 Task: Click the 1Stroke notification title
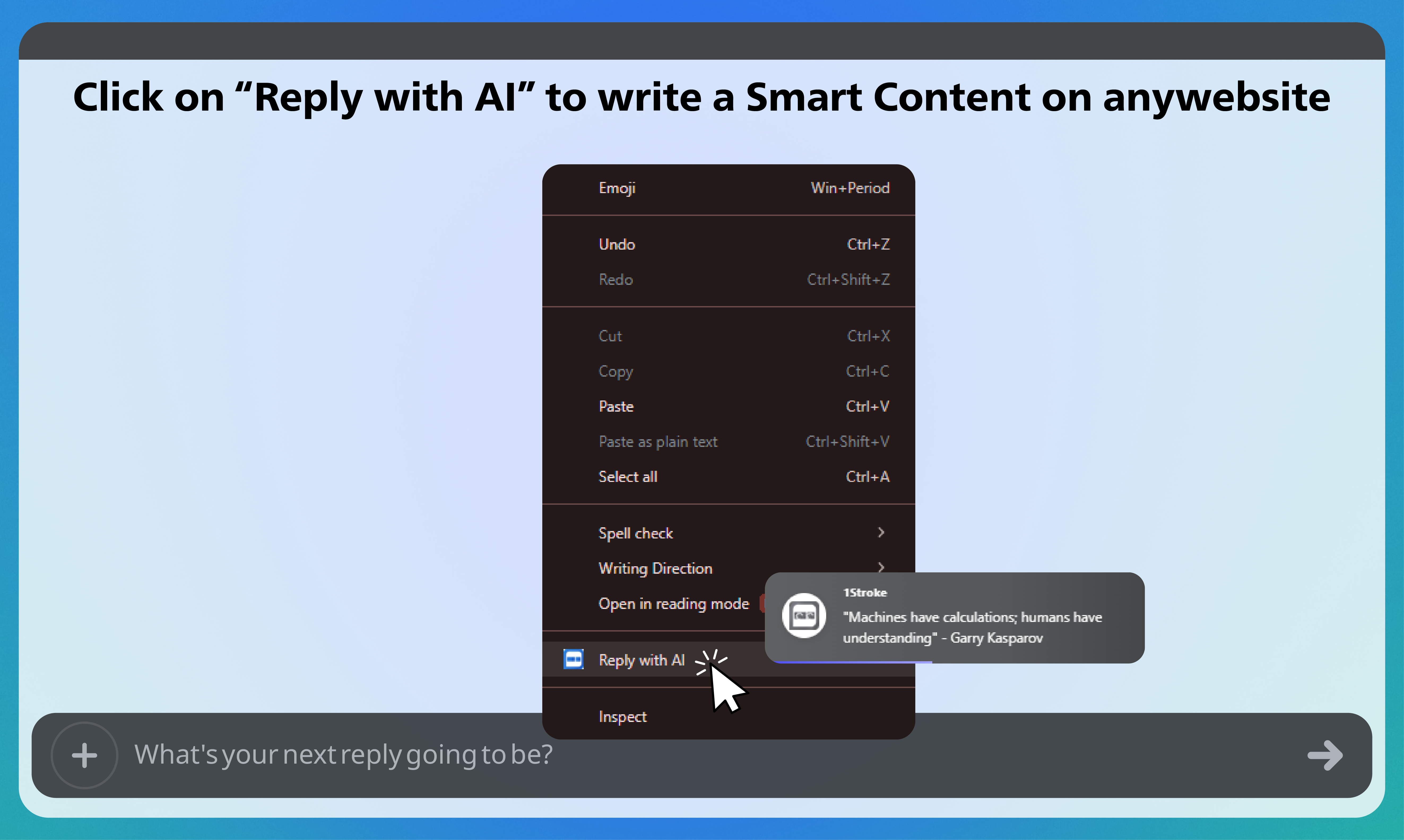(864, 593)
